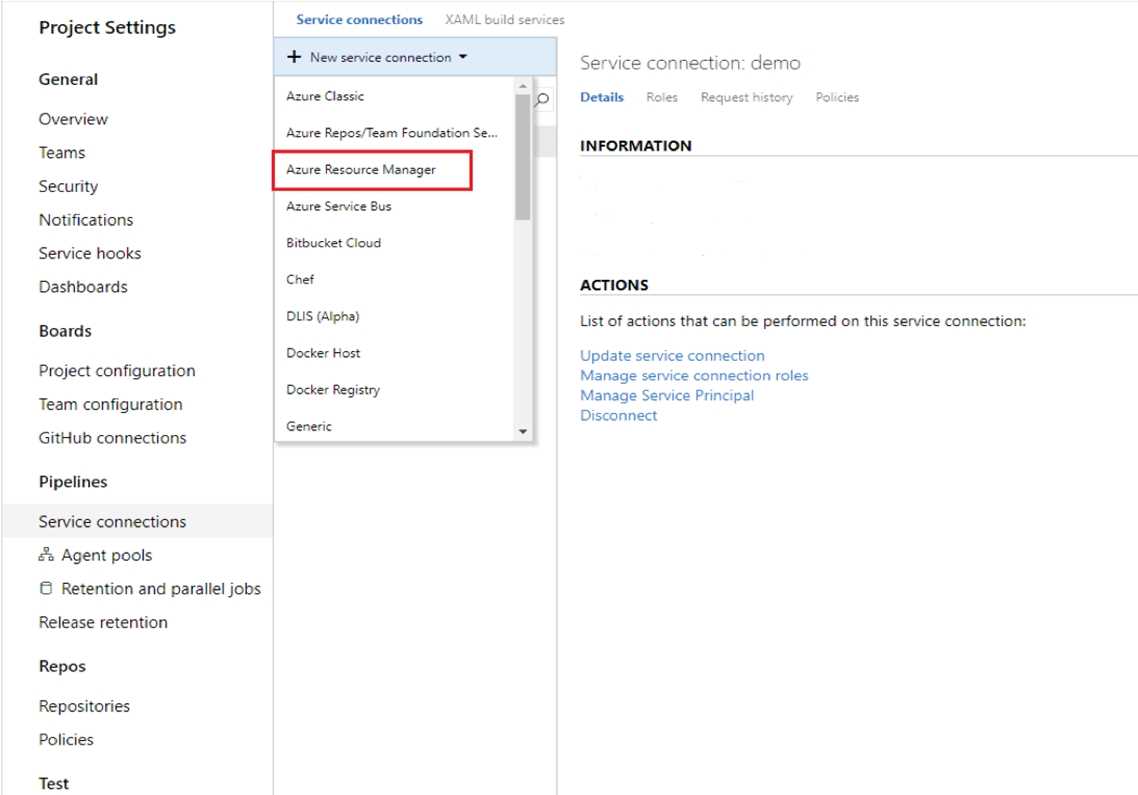
Task: Click Manage Service Principal link
Action: pyautogui.click(x=667, y=395)
